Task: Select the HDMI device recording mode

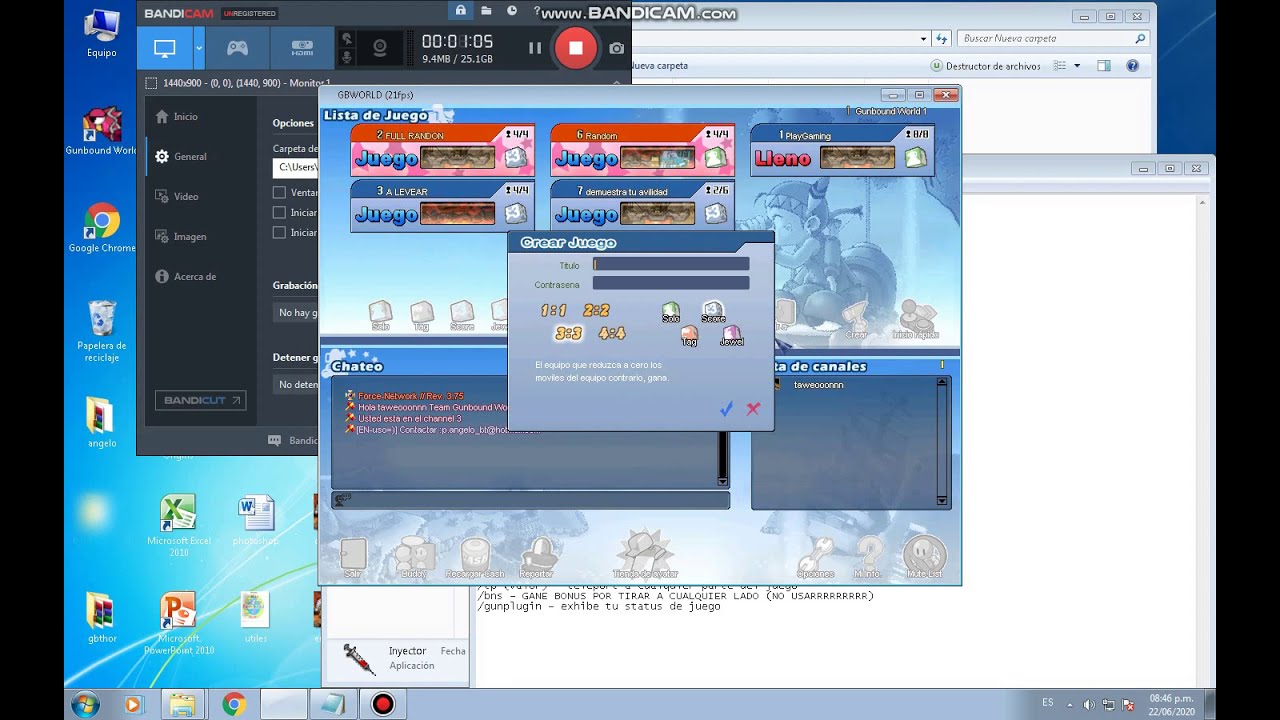Action: pyautogui.click(x=302, y=48)
